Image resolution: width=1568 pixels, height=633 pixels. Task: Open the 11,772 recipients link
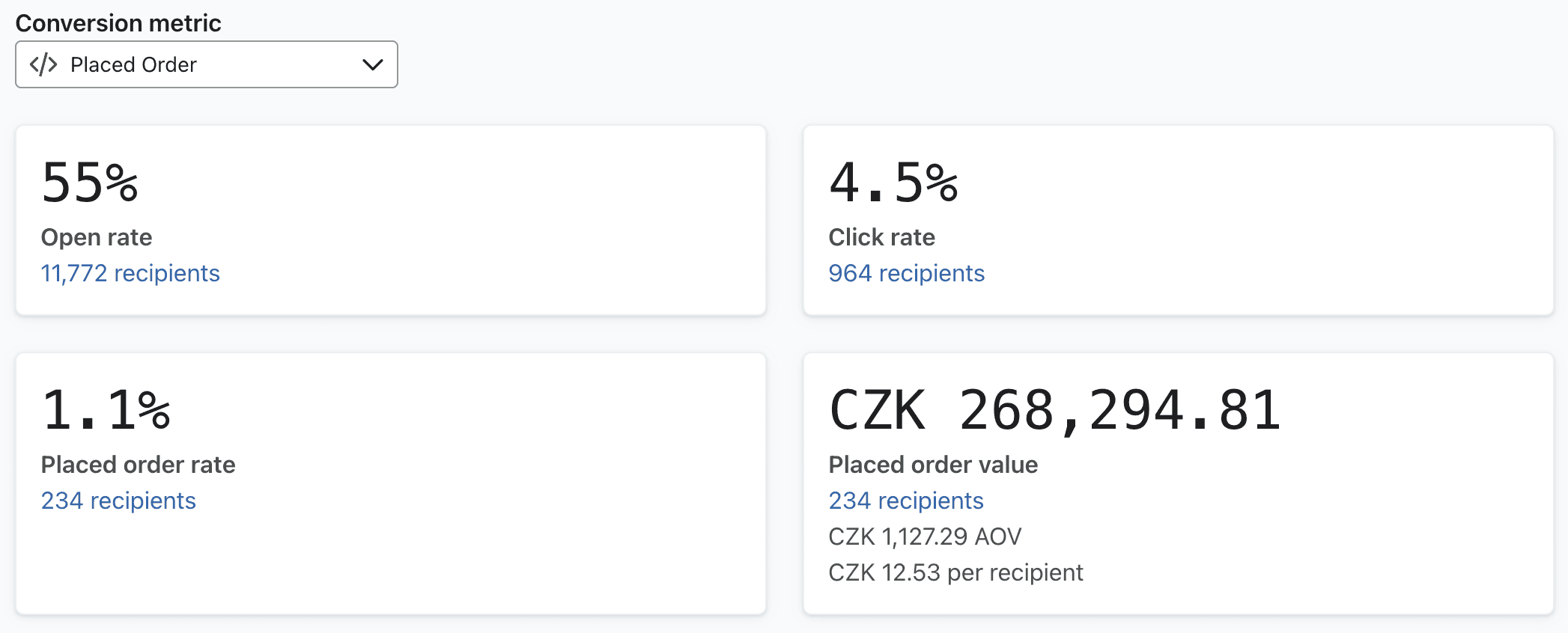pyautogui.click(x=130, y=273)
